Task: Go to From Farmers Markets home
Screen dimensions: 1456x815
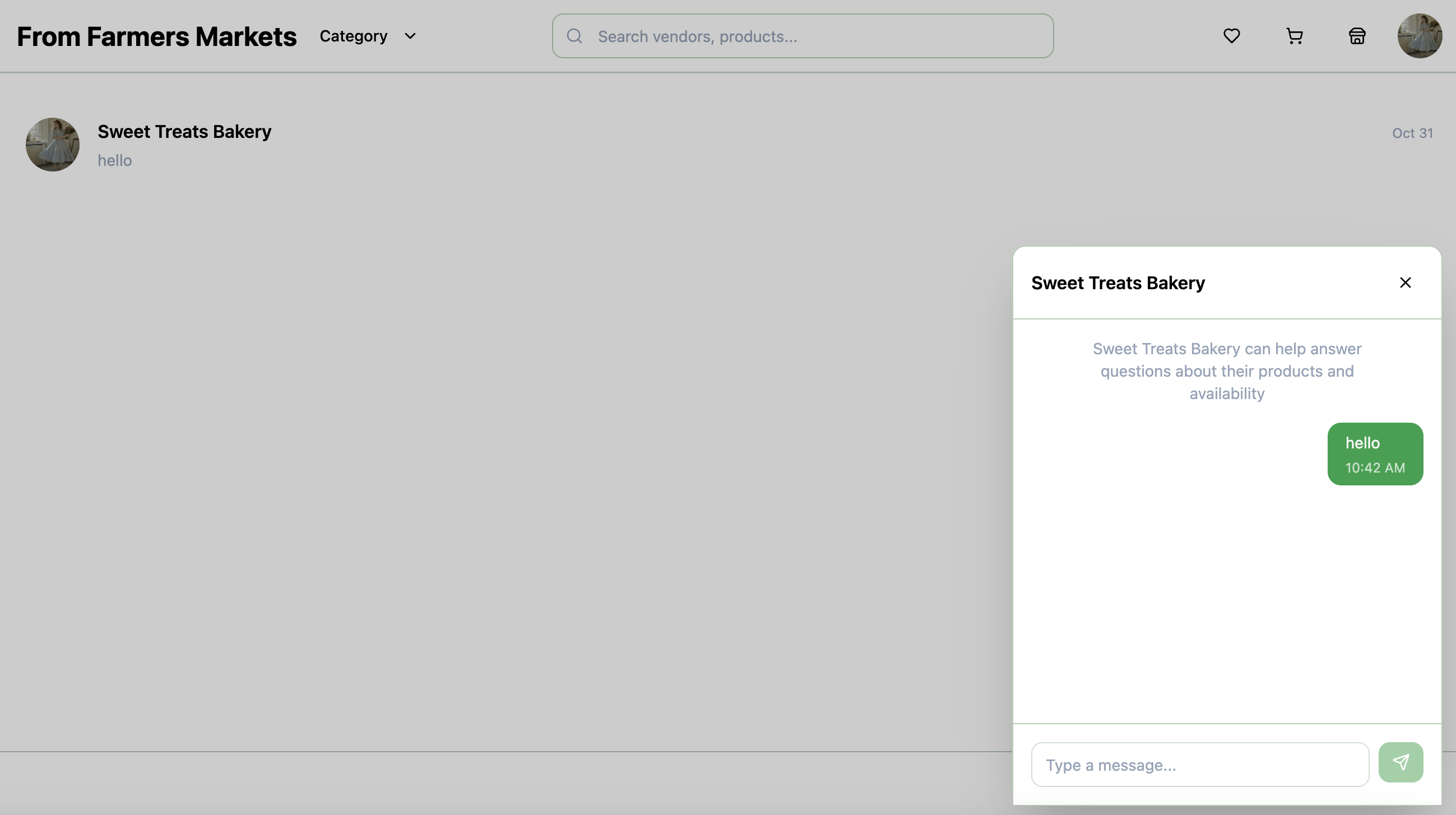Action: pos(156,36)
